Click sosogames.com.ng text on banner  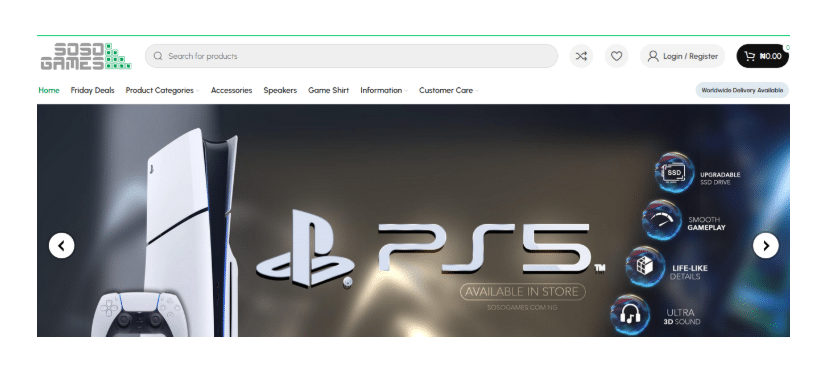(x=522, y=307)
